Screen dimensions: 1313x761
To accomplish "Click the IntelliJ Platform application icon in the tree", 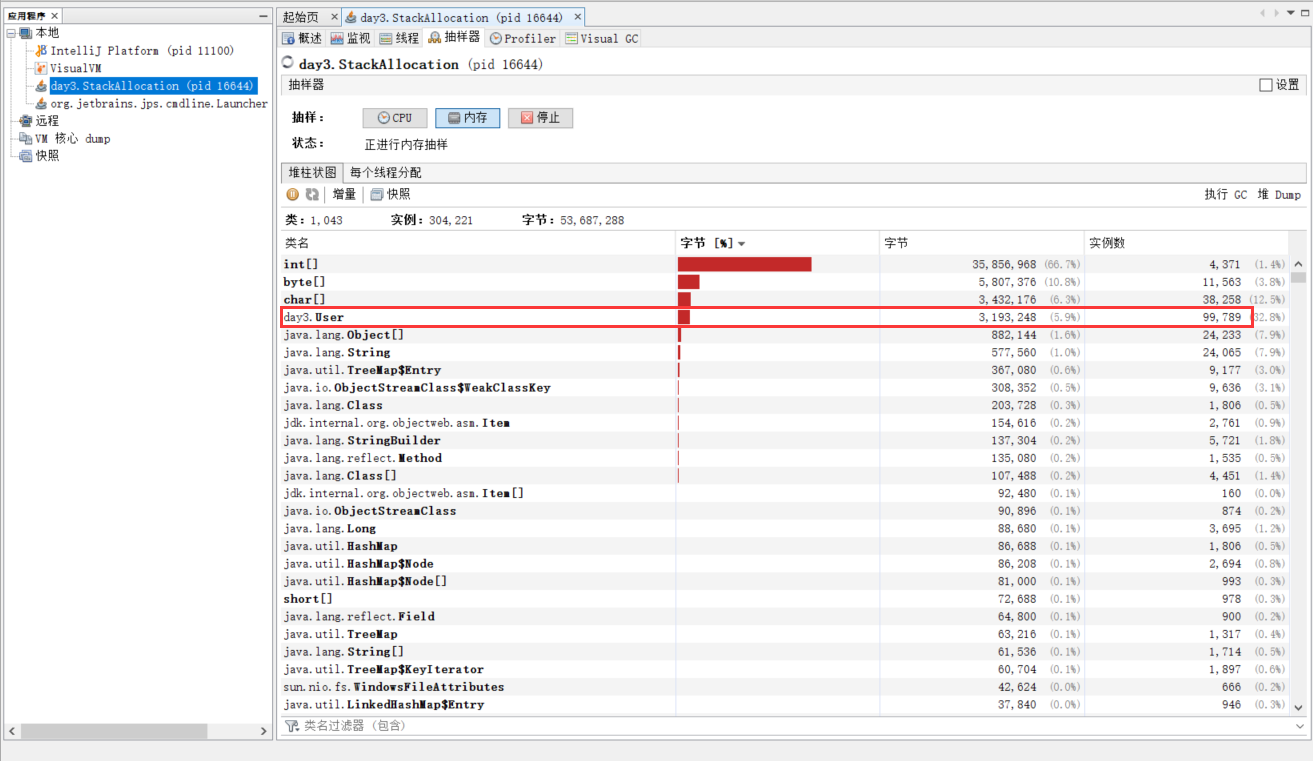I will tap(41, 50).
